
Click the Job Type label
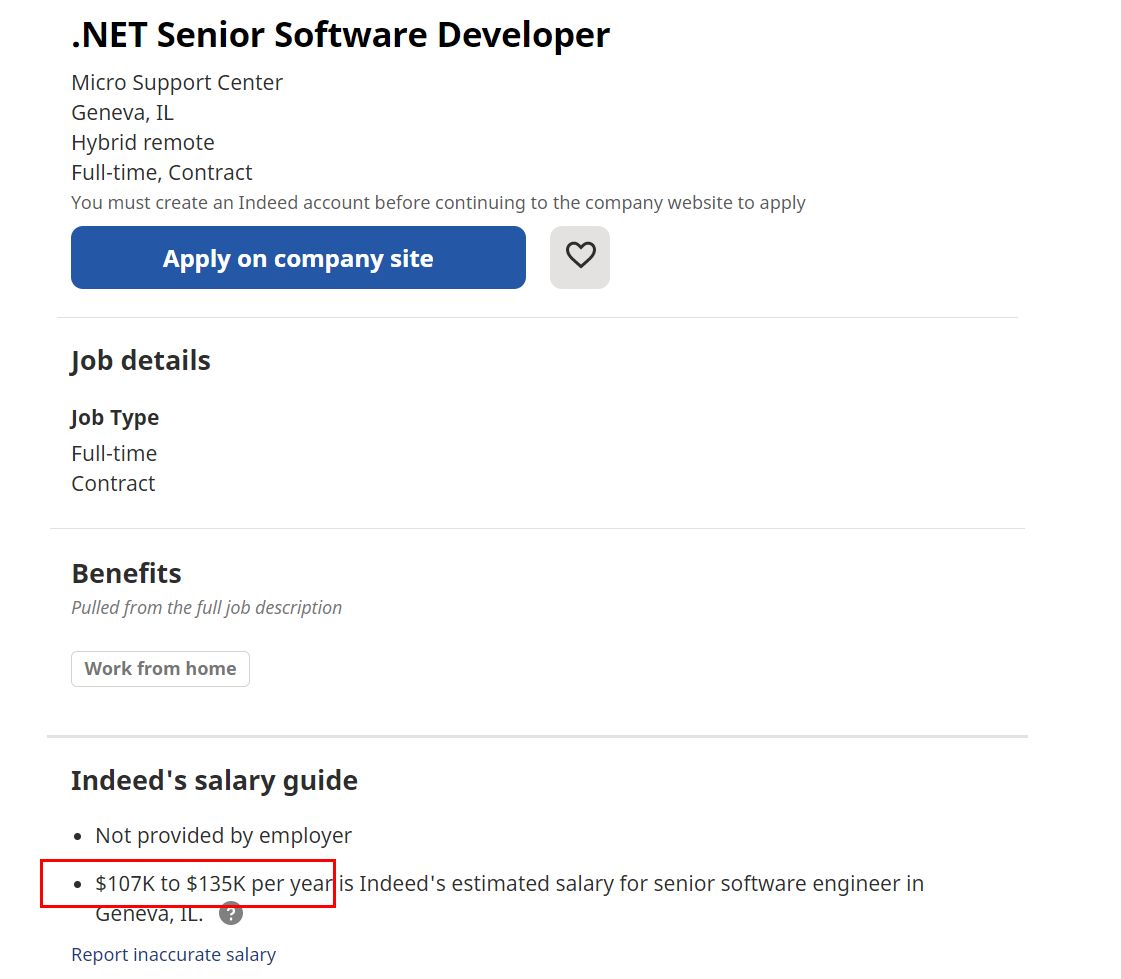pos(115,418)
